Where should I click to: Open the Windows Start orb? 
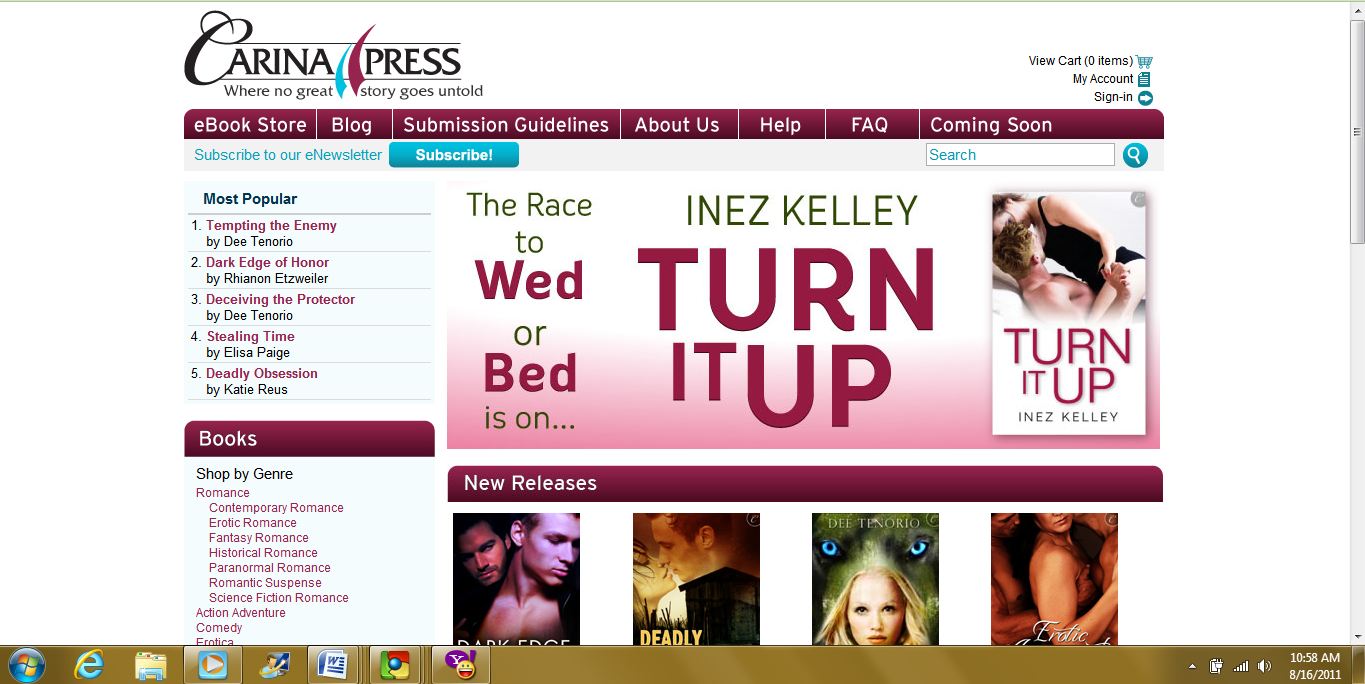[x=25, y=665]
